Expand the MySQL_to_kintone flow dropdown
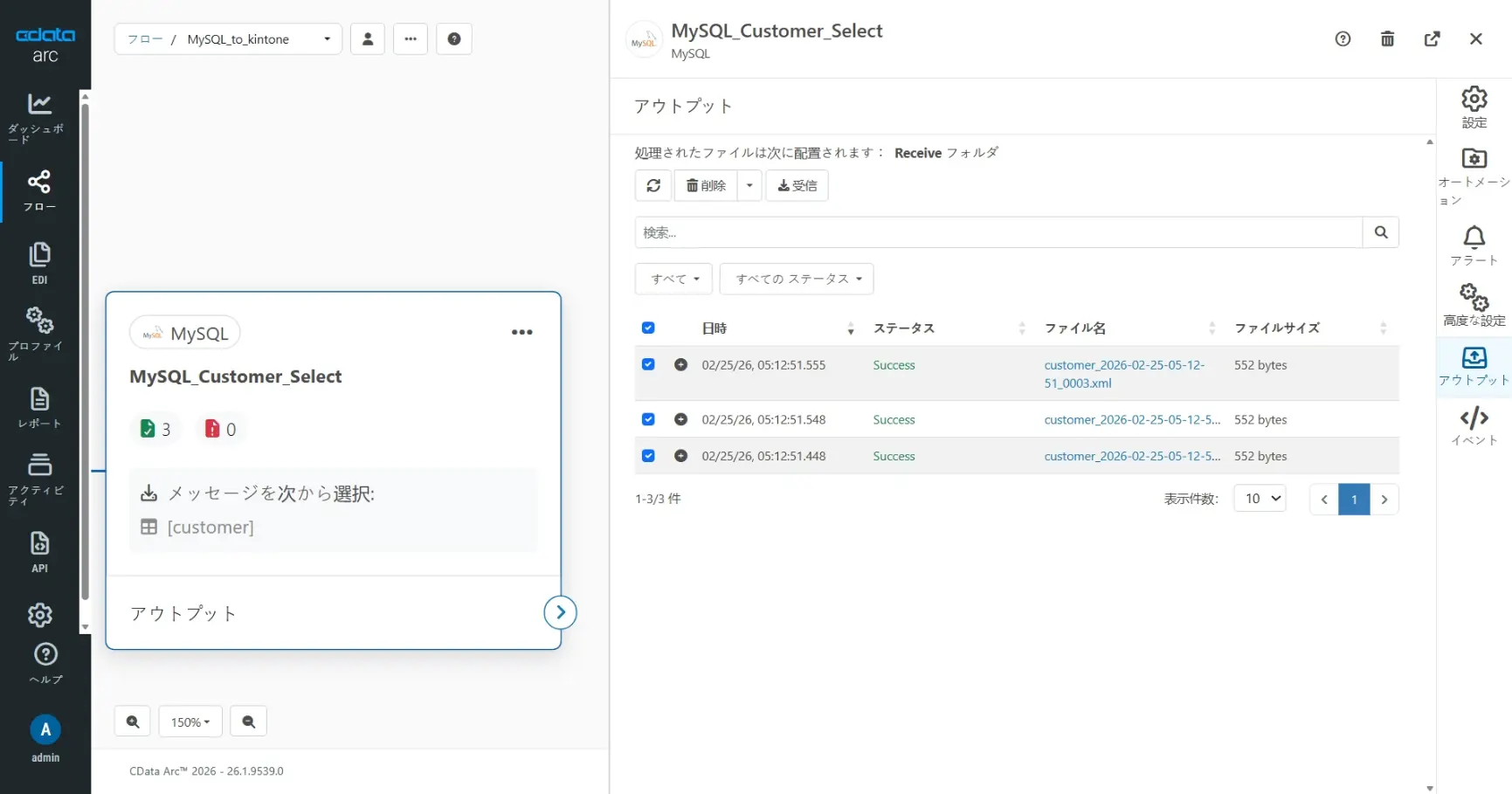This screenshot has width=1512, height=794. click(x=327, y=39)
